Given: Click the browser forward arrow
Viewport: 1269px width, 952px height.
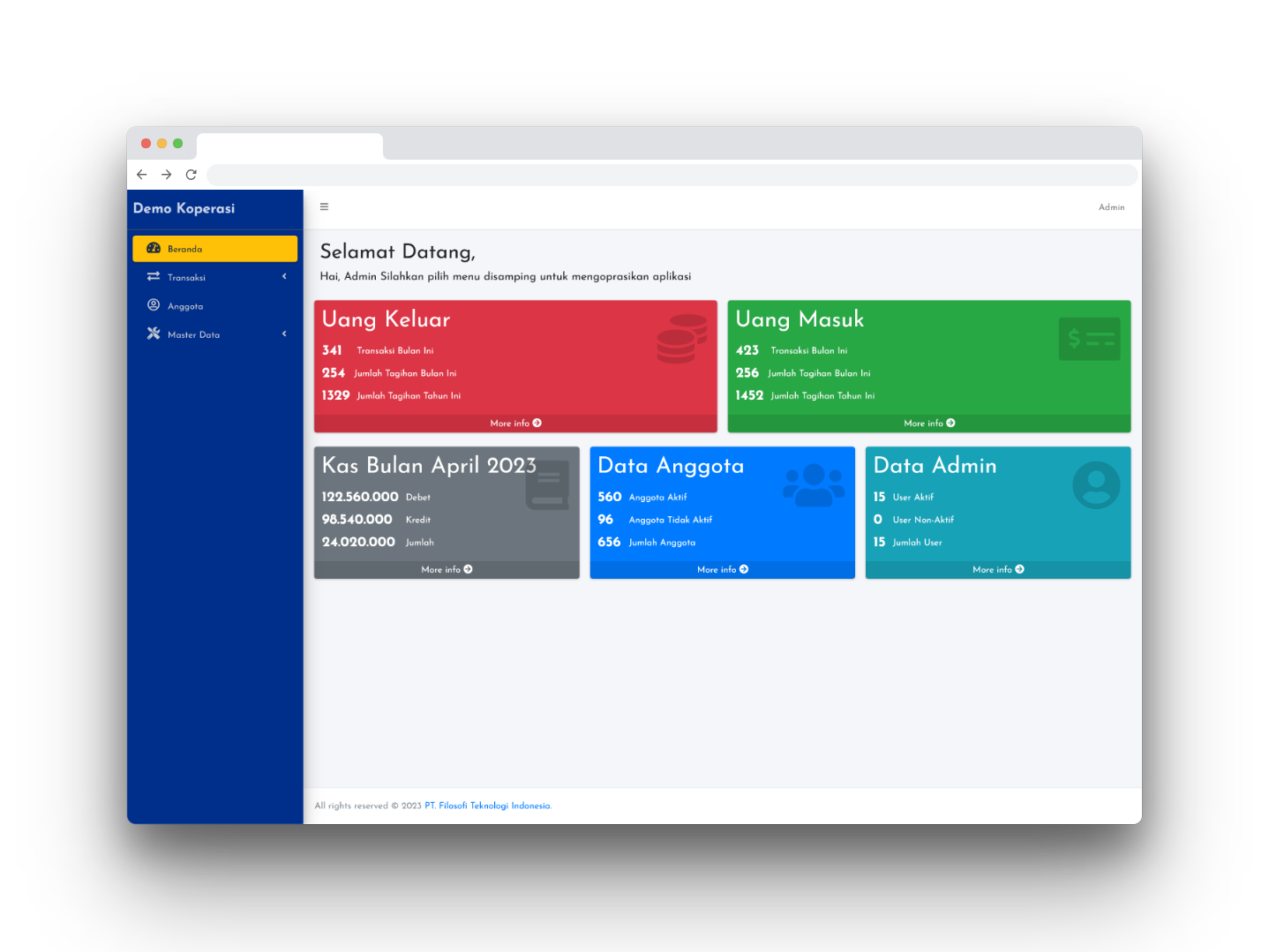Looking at the screenshot, I should 166,175.
